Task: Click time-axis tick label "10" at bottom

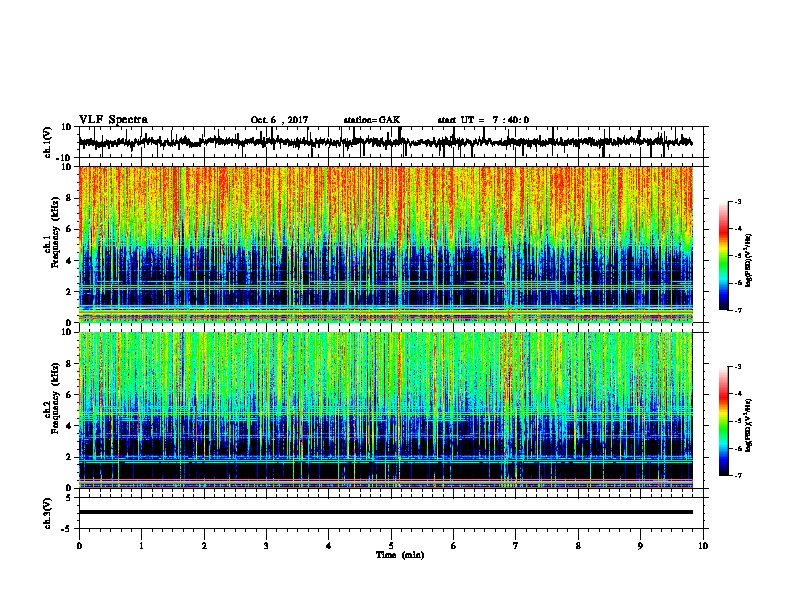Action: tap(703, 546)
